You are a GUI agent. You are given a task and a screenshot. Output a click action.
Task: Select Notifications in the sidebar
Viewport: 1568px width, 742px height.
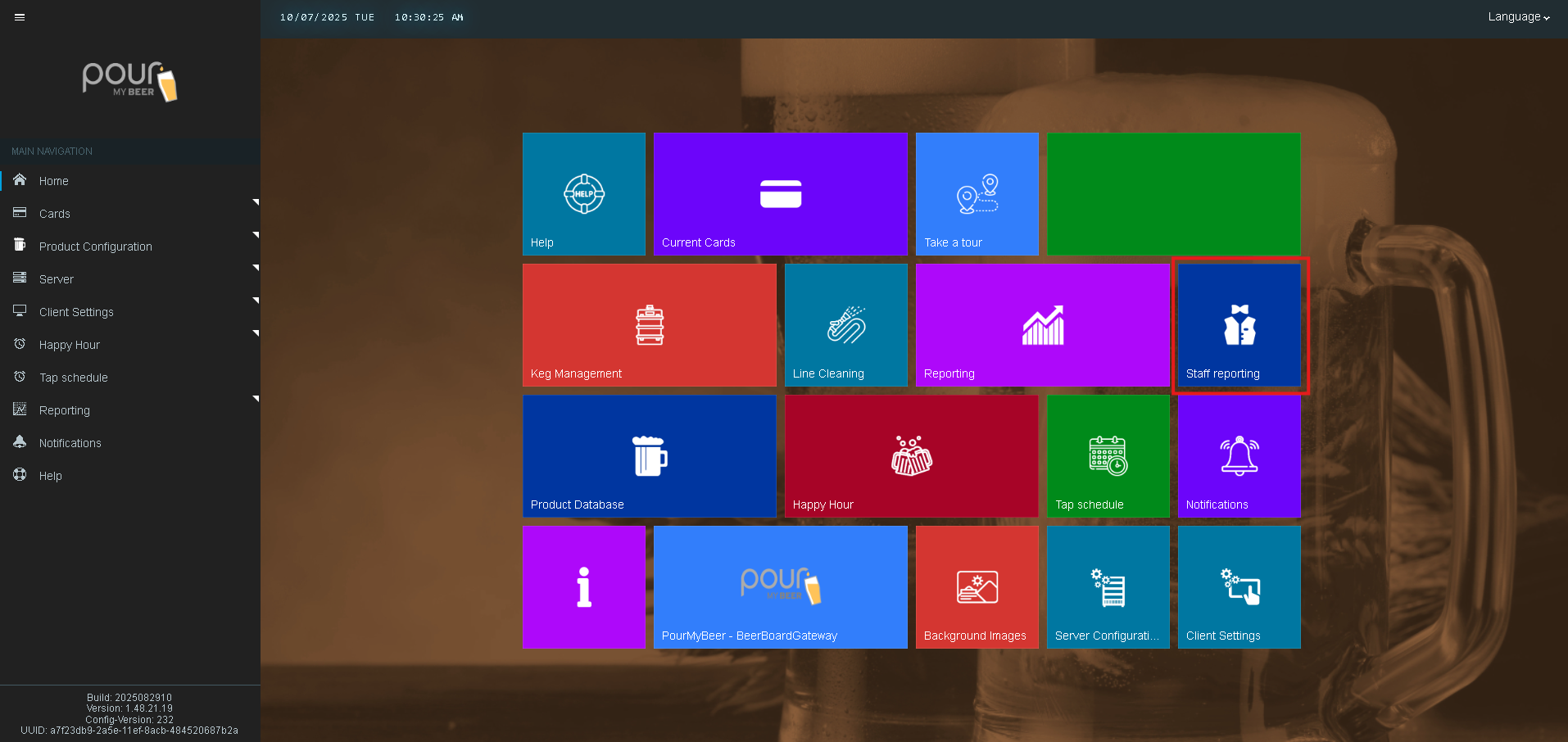click(x=70, y=443)
